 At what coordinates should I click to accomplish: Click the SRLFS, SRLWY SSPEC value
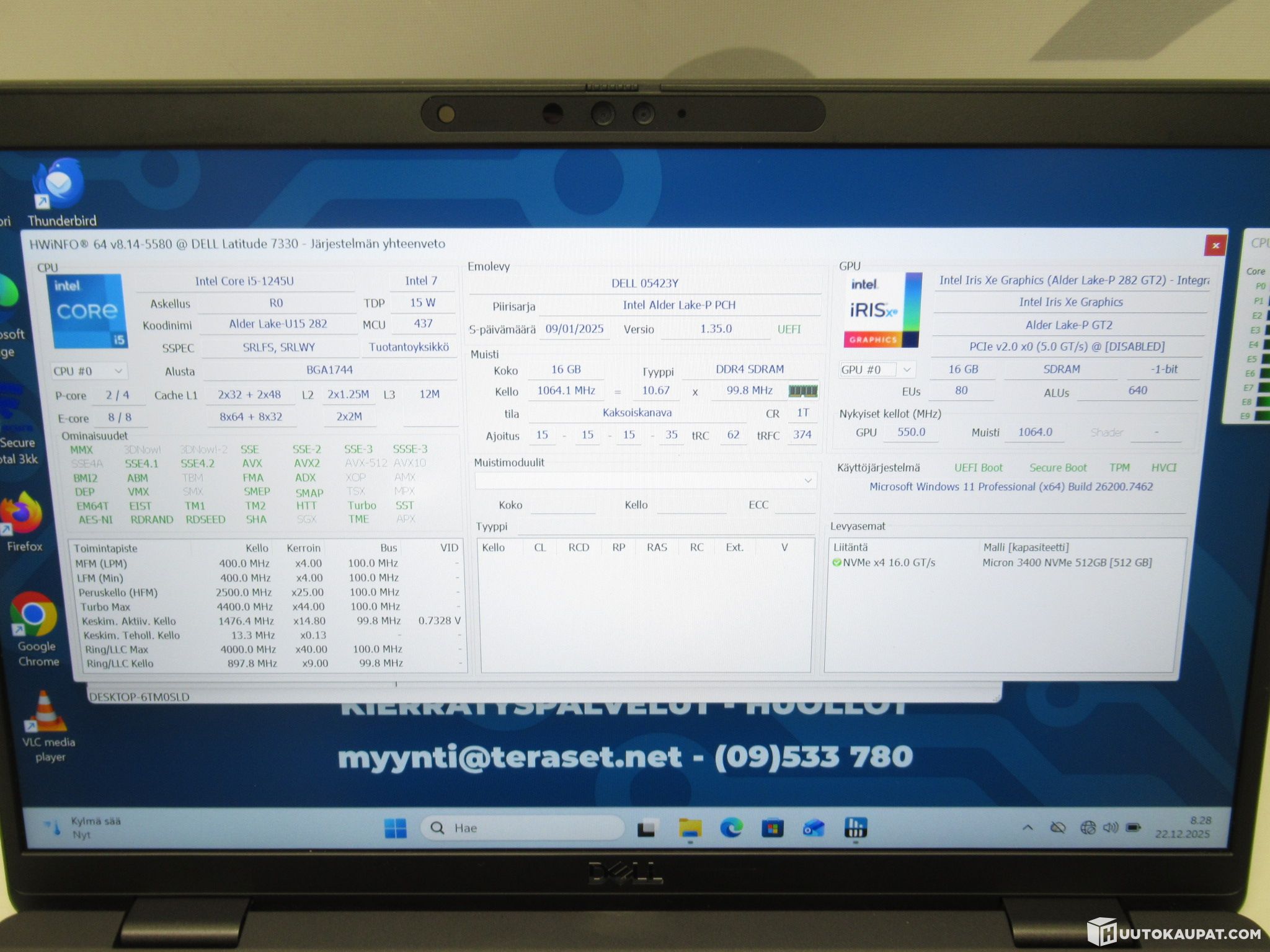point(279,348)
